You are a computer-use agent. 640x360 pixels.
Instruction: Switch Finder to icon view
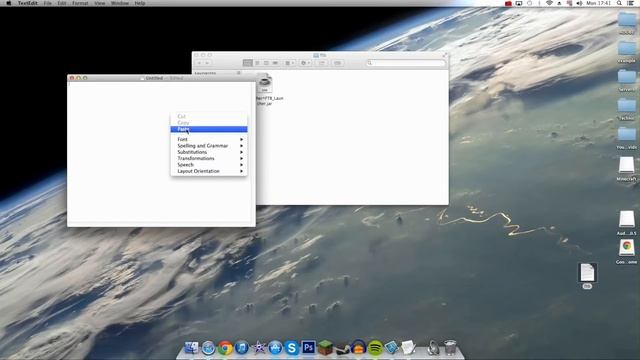(x=248, y=63)
